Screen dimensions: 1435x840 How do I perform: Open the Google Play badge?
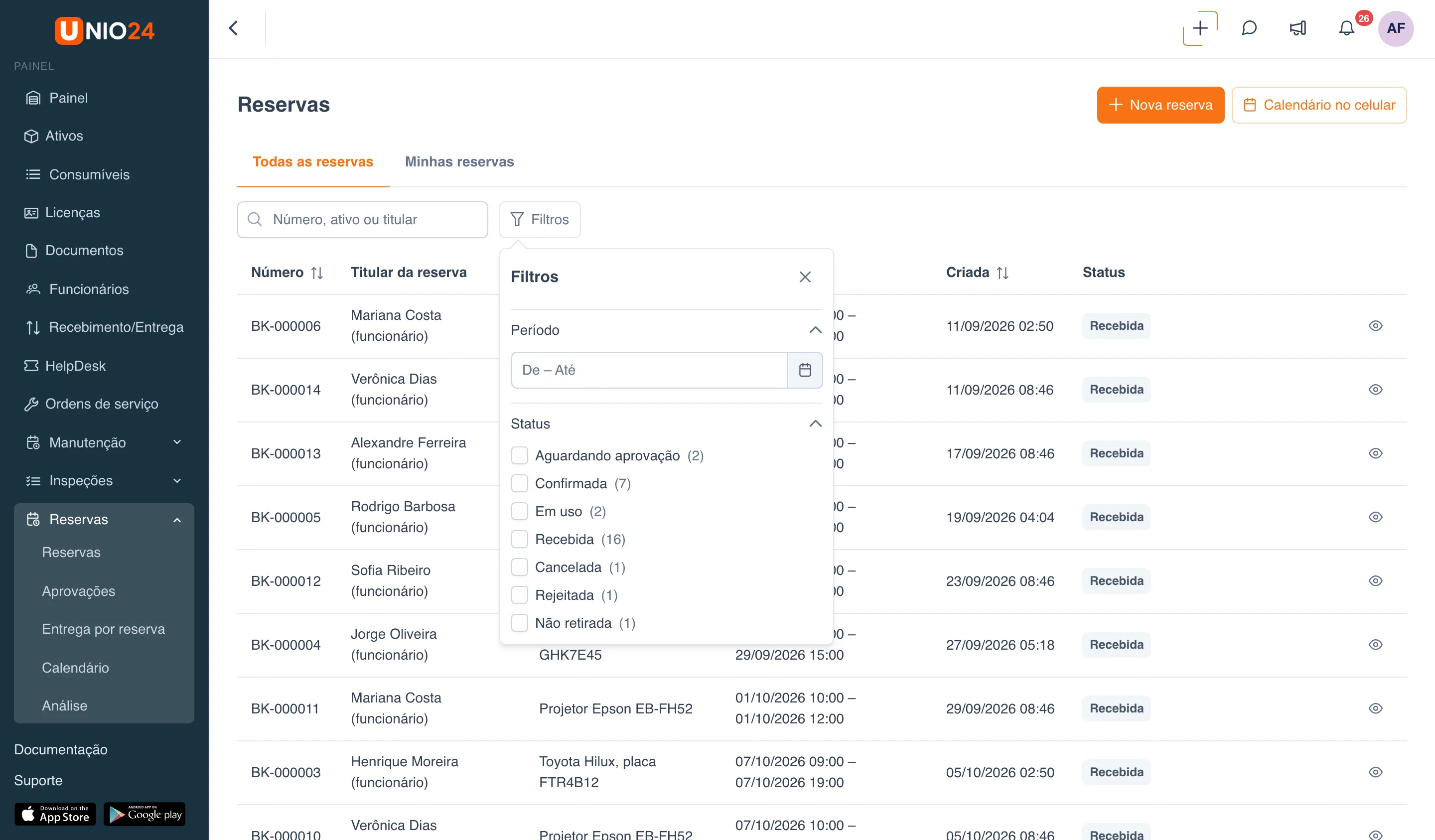point(144,814)
